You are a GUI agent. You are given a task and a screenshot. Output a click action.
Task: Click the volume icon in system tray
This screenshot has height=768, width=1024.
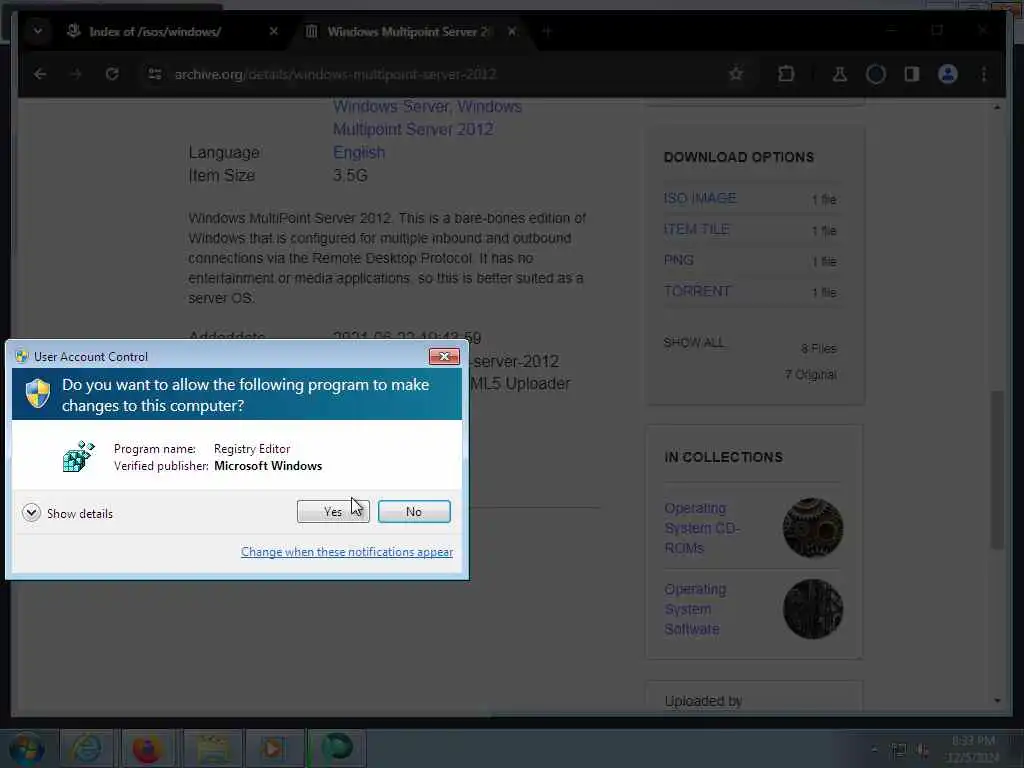click(x=923, y=750)
